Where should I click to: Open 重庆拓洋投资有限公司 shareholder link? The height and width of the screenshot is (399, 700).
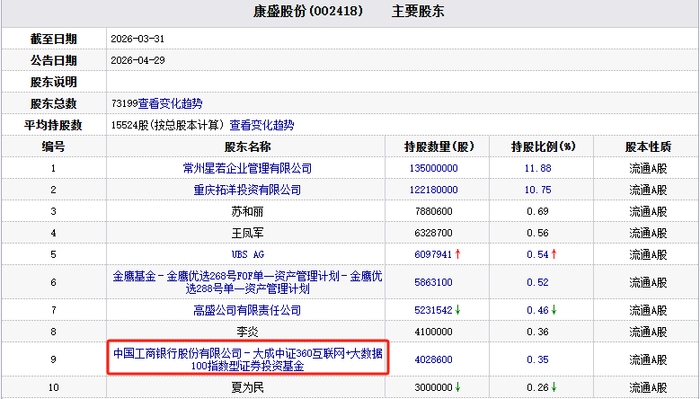click(247, 190)
